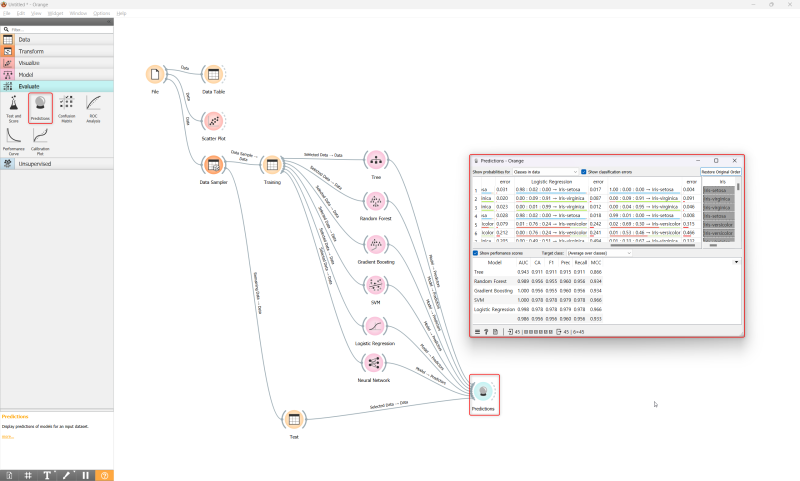Click the pause workflow icon
The width and height of the screenshot is (800, 481).
coord(85,475)
